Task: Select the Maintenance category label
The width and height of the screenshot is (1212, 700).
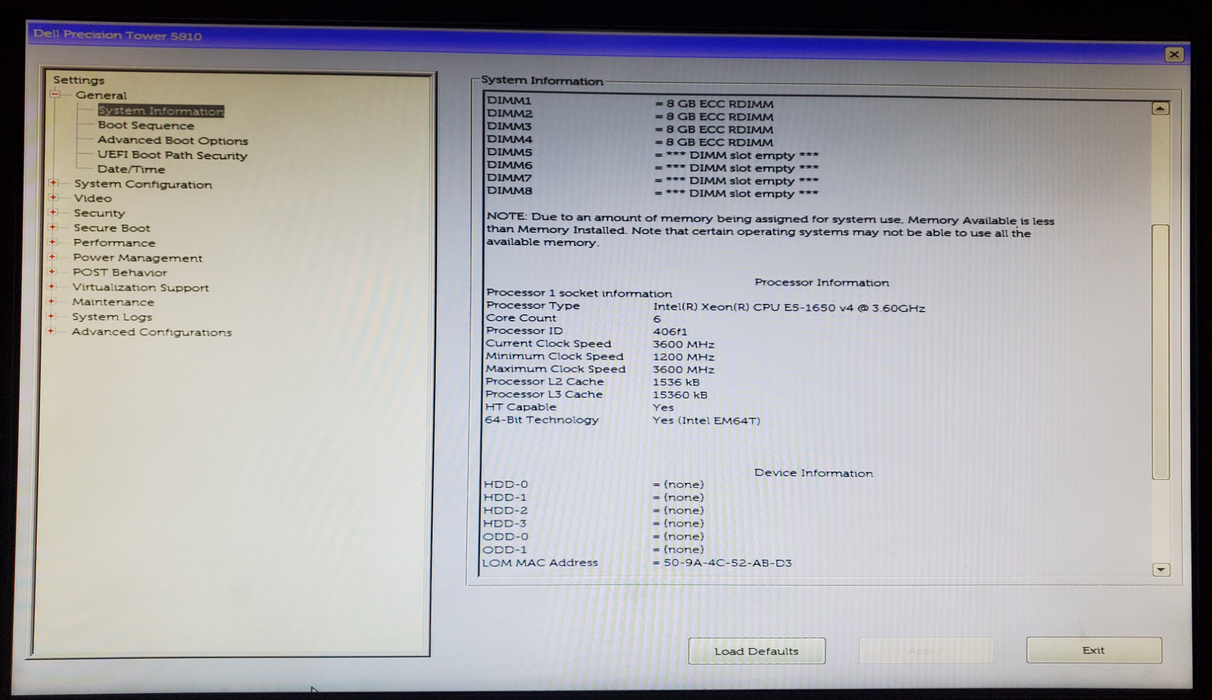Action: click(x=113, y=301)
